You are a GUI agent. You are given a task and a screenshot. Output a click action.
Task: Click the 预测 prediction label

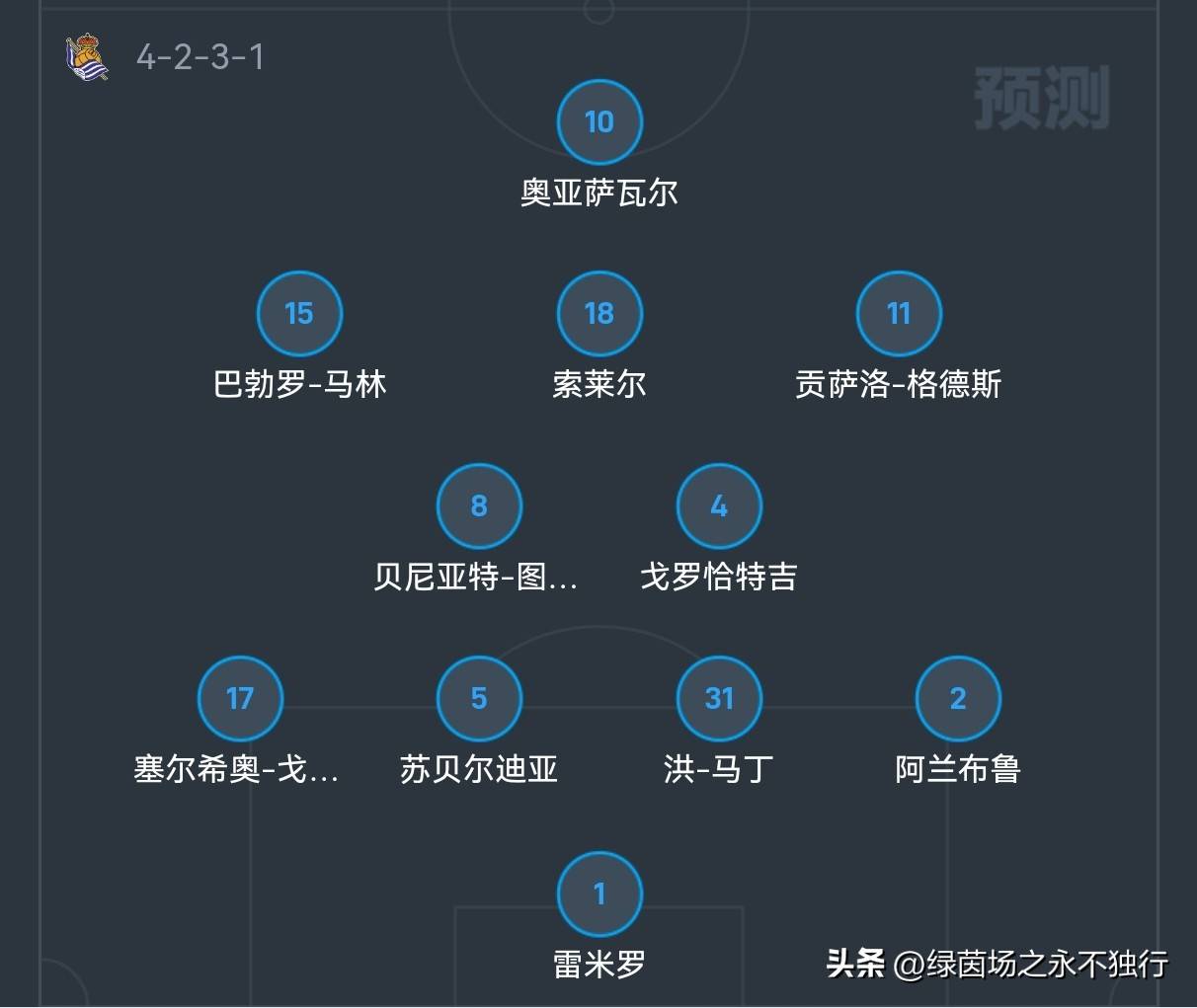point(1042,98)
